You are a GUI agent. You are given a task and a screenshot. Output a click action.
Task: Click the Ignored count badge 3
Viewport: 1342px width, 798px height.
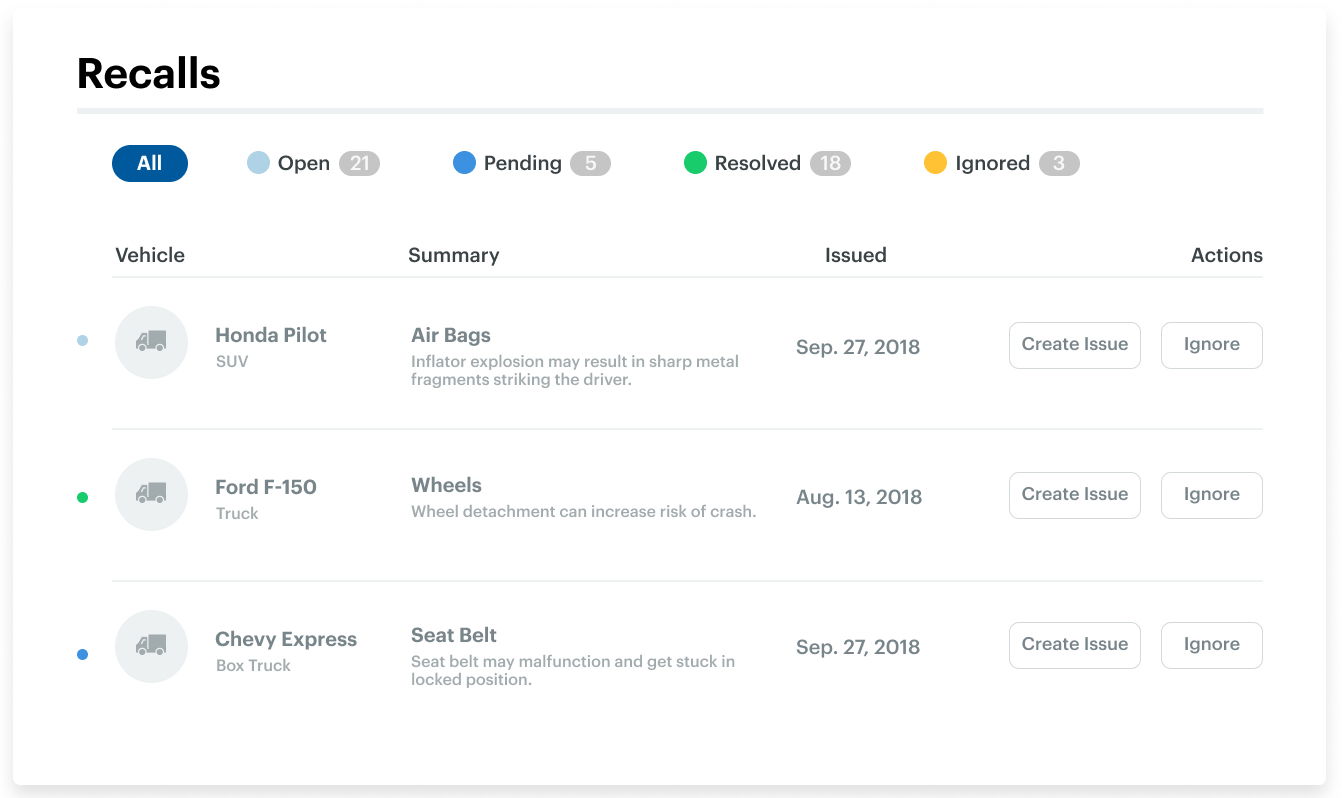tap(1059, 163)
